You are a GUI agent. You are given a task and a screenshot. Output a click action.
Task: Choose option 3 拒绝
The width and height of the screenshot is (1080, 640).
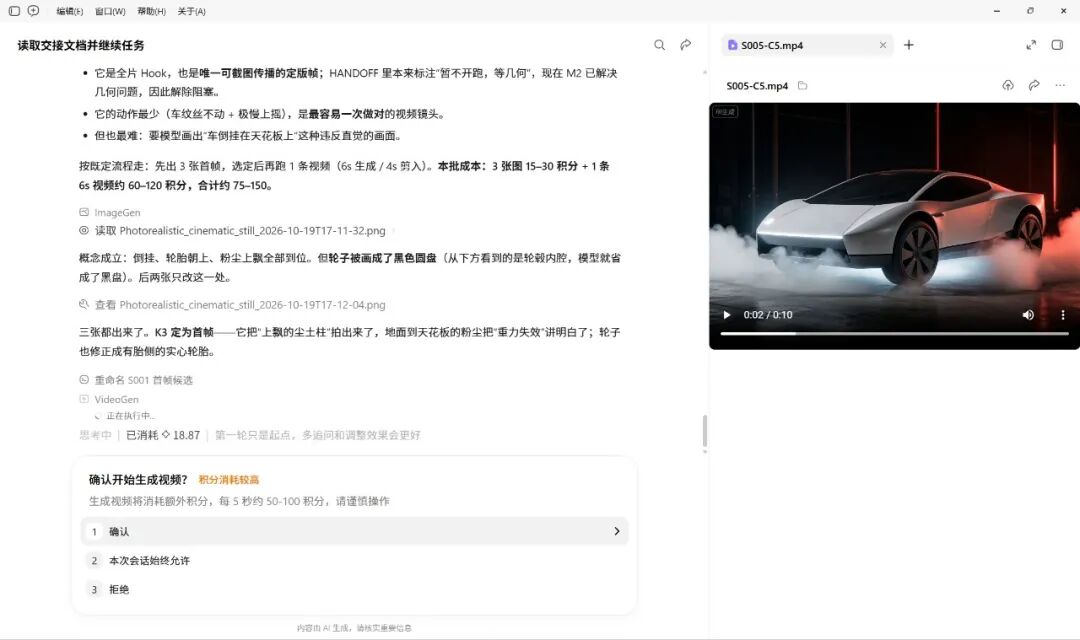click(355, 589)
